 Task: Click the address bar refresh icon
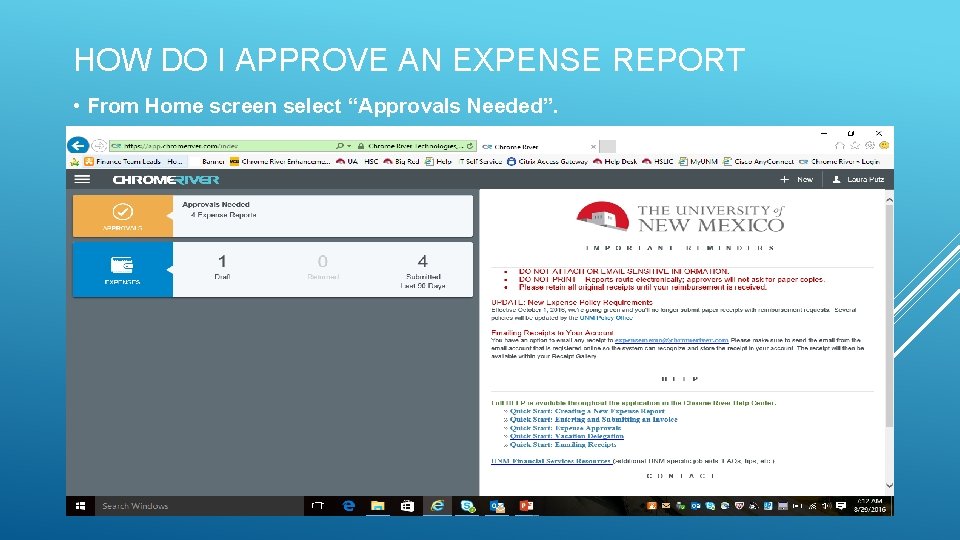[470, 146]
